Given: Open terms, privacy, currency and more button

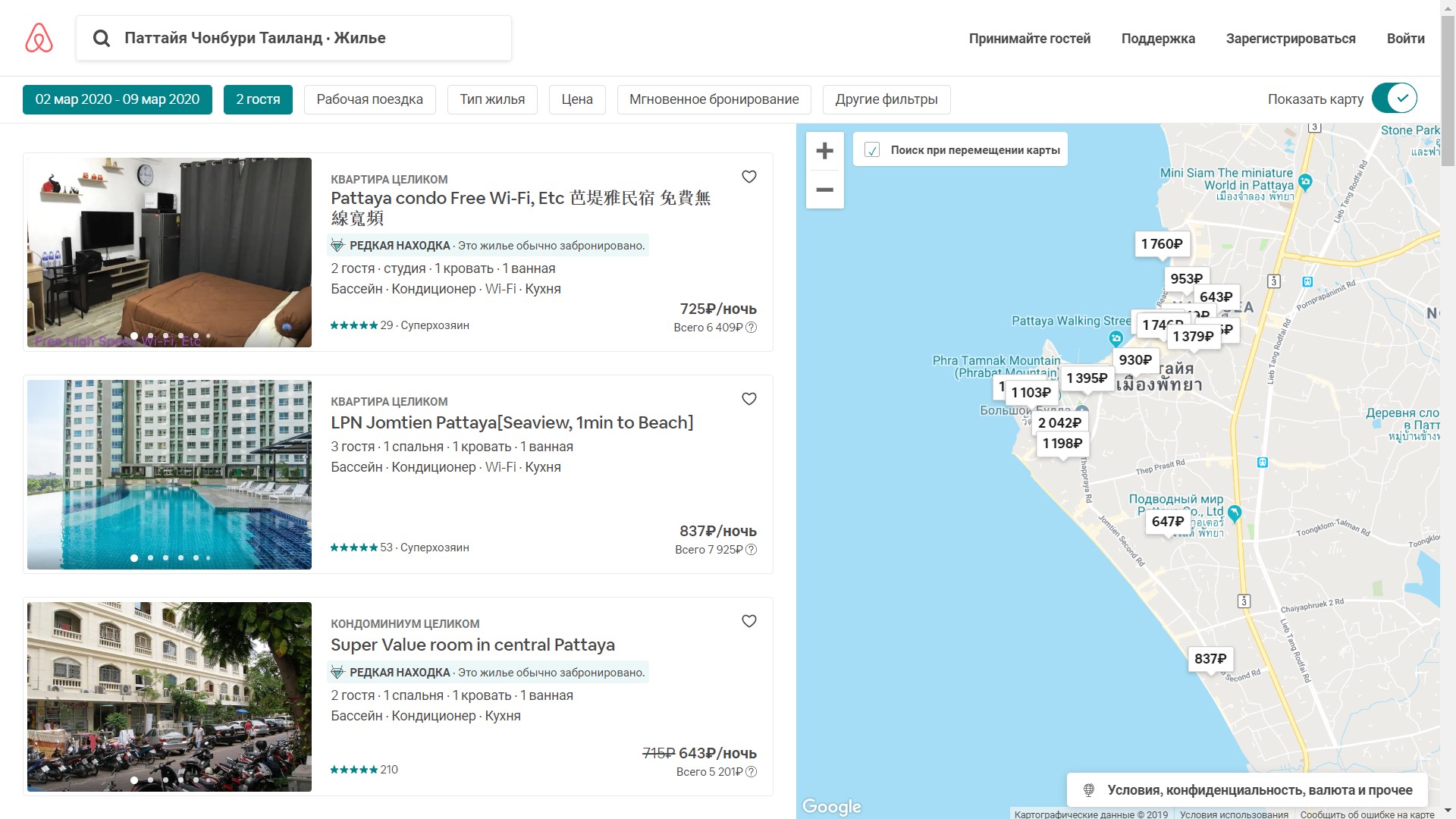Looking at the screenshot, I should coord(1247,790).
